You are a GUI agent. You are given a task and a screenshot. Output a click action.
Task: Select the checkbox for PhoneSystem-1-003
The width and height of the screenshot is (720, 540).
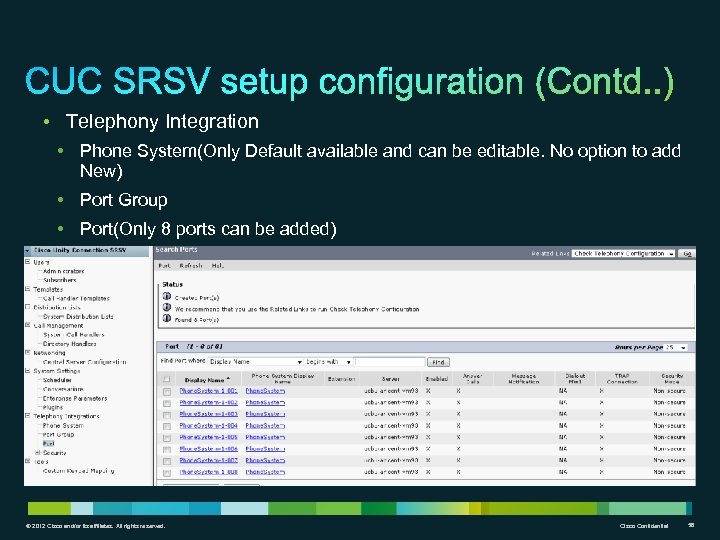pos(167,415)
